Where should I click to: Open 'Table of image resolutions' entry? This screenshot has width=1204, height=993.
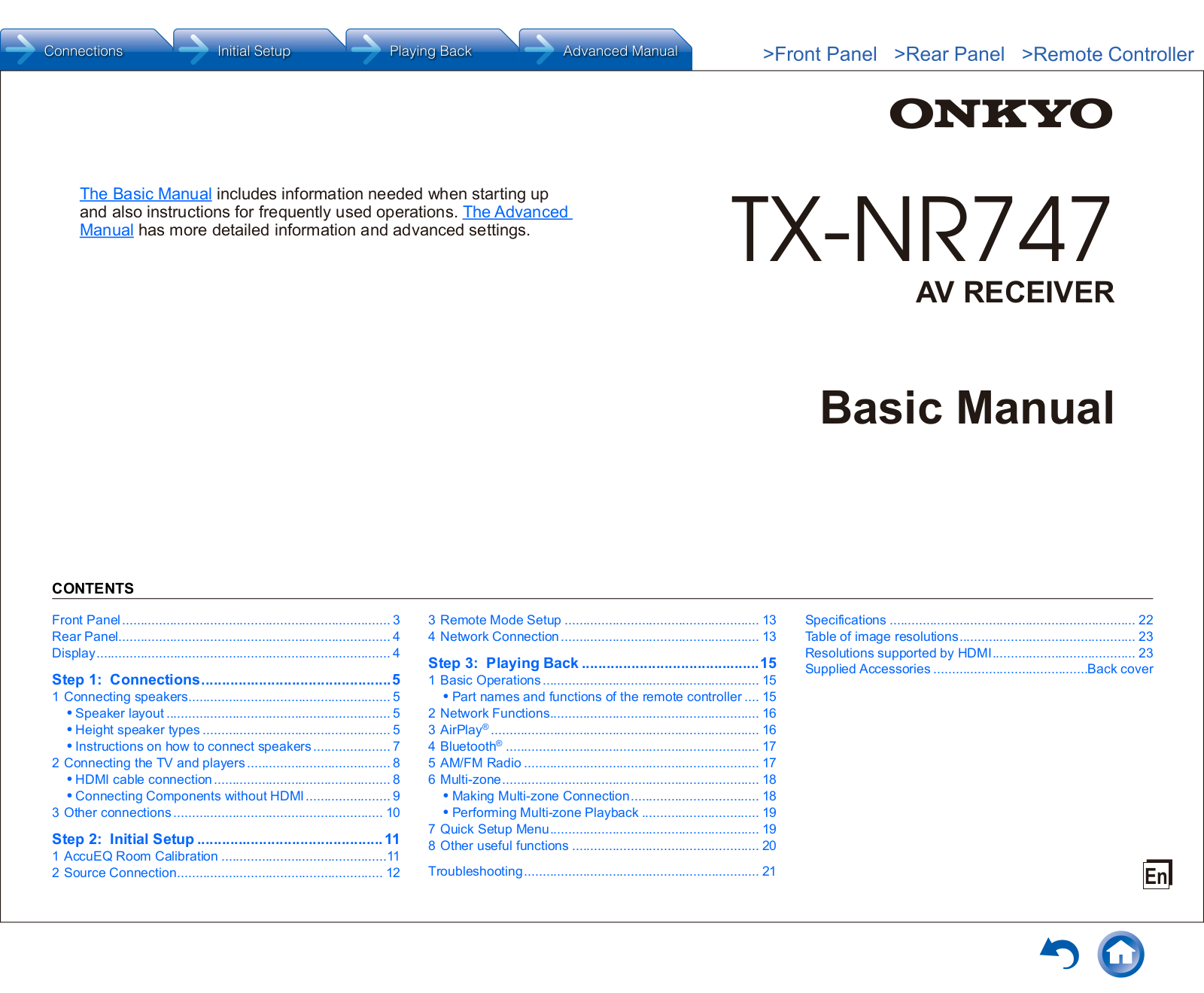pos(979,636)
